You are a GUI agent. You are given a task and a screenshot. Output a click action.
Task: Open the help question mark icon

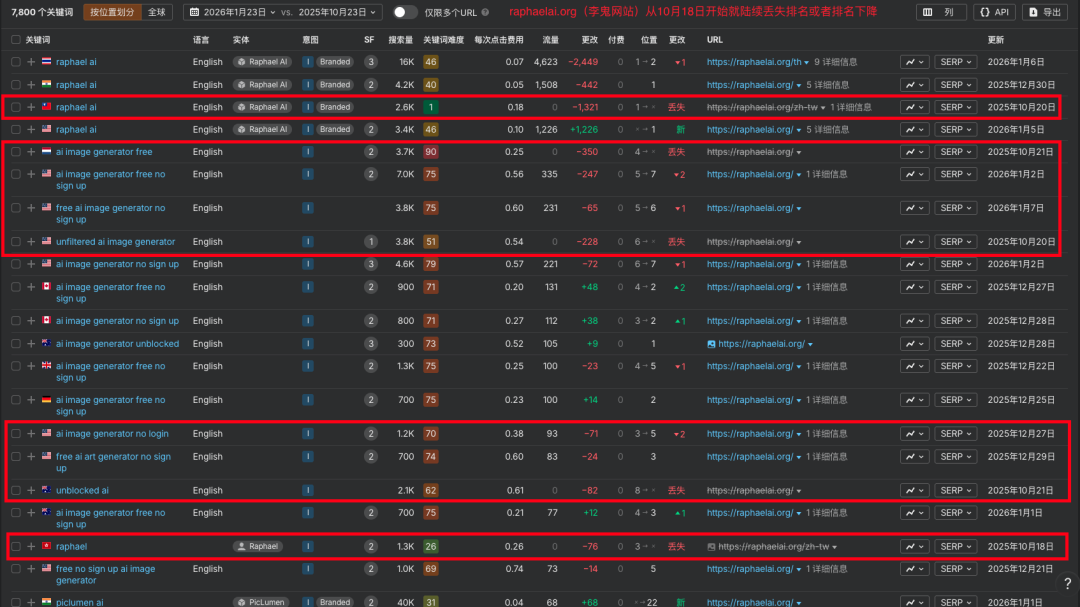coord(1067,583)
